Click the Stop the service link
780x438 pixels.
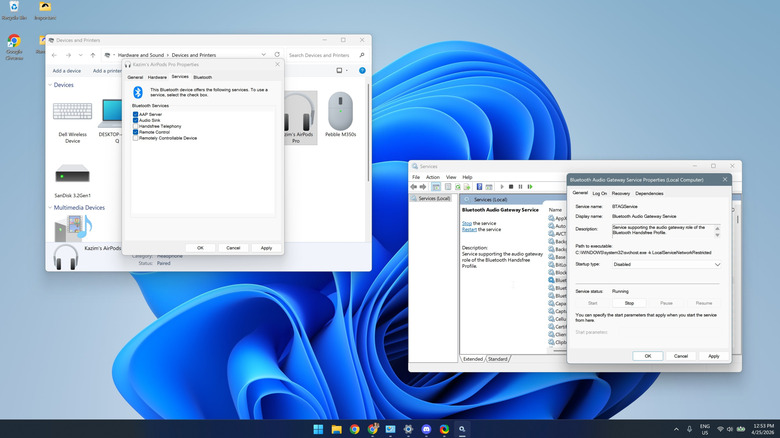(467, 223)
